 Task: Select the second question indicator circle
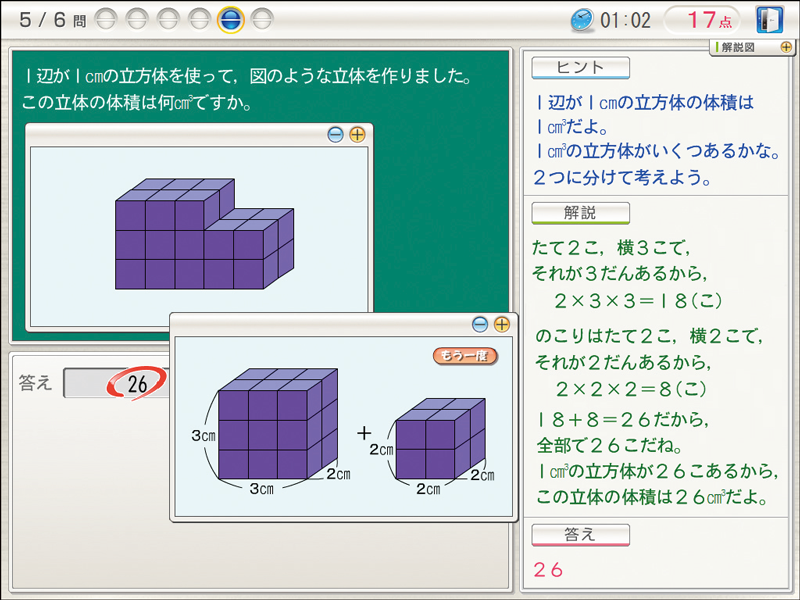coord(138,18)
